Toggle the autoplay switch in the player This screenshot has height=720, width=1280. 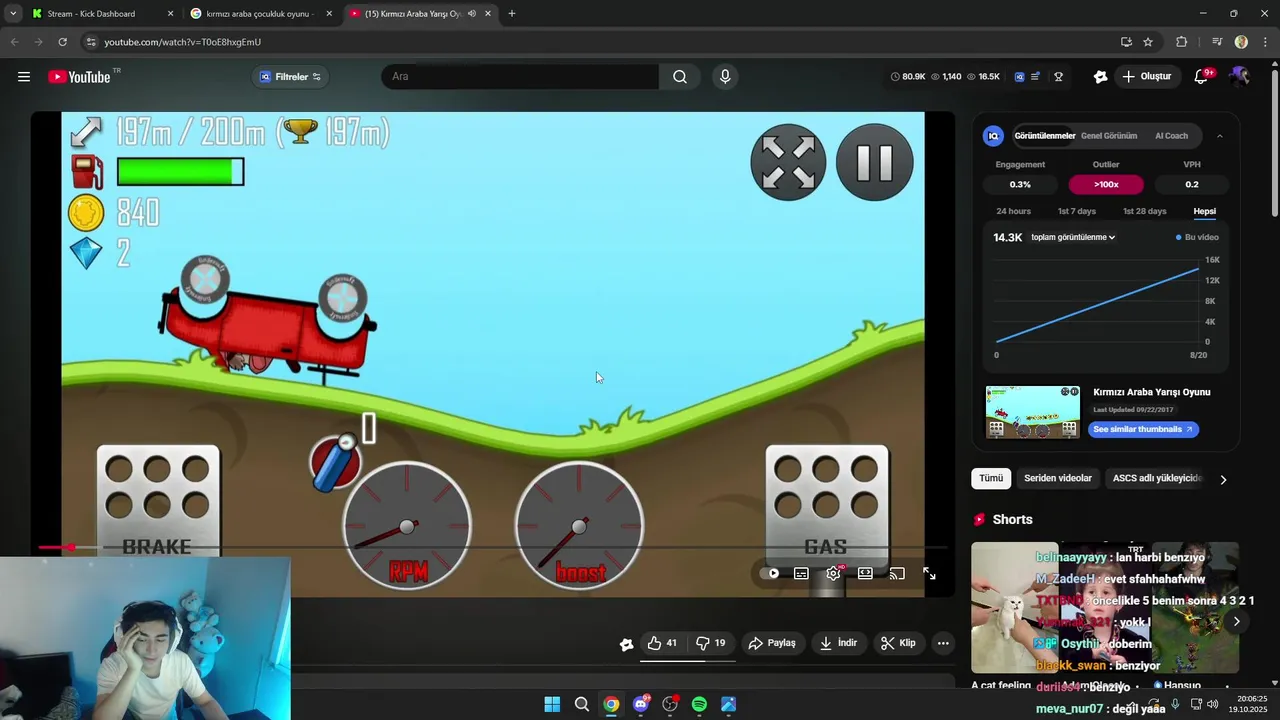pos(771,574)
